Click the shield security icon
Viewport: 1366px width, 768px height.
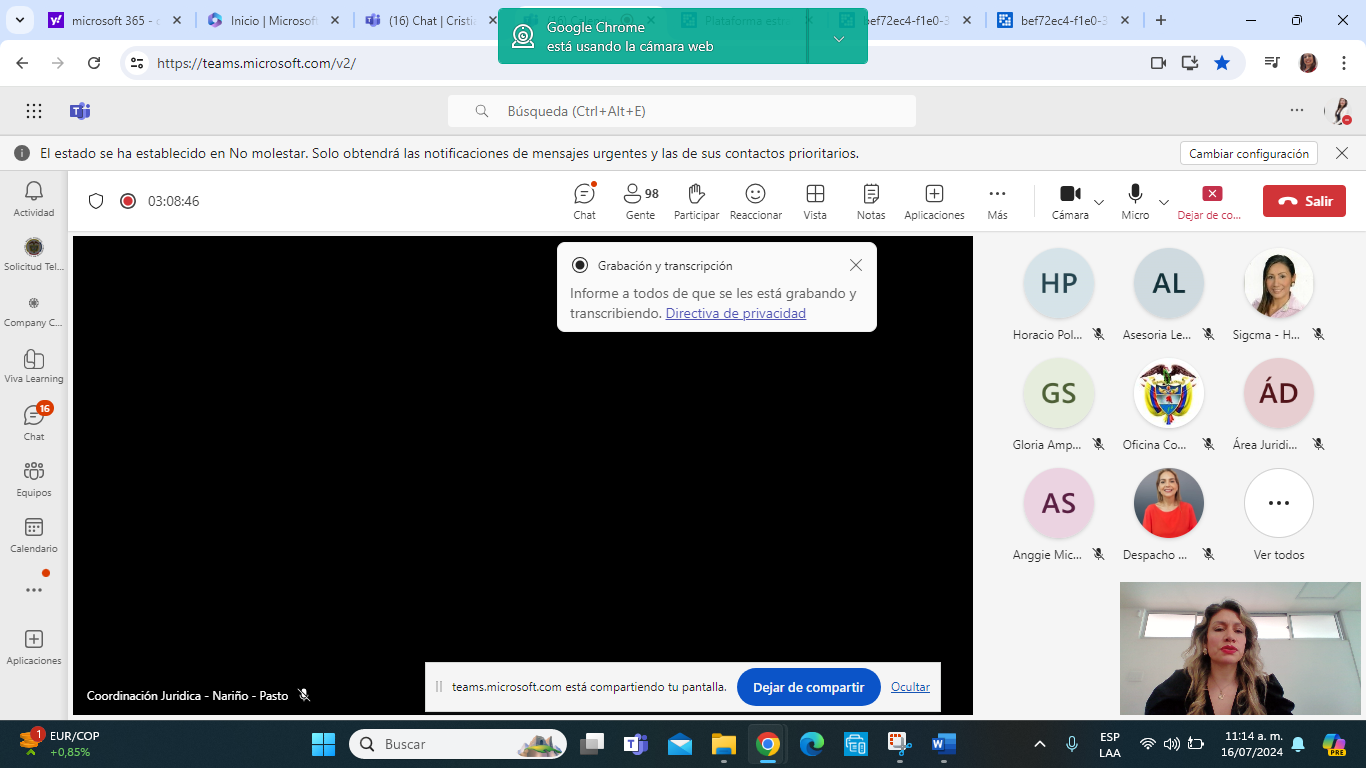pos(96,201)
